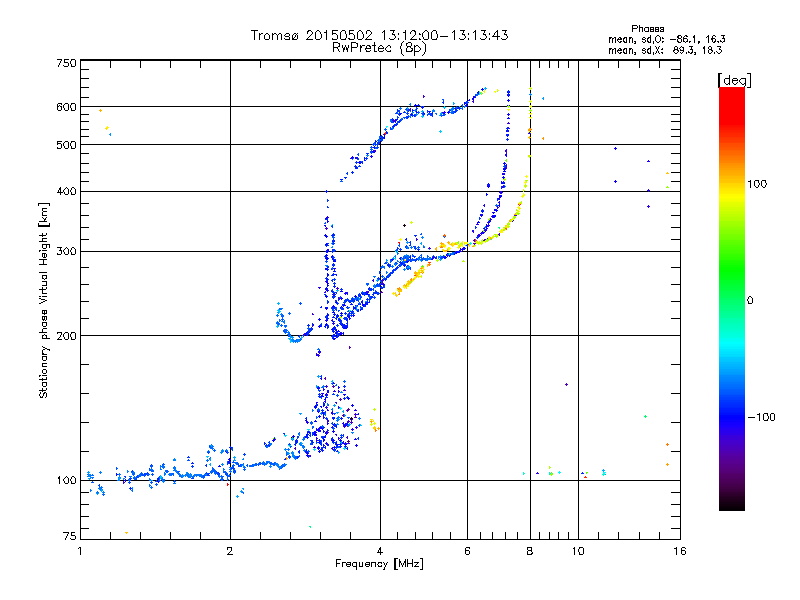This screenshot has height=600, width=800.
Task: Click the x-axis tick label '2'
Action: click(x=230, y=551)
